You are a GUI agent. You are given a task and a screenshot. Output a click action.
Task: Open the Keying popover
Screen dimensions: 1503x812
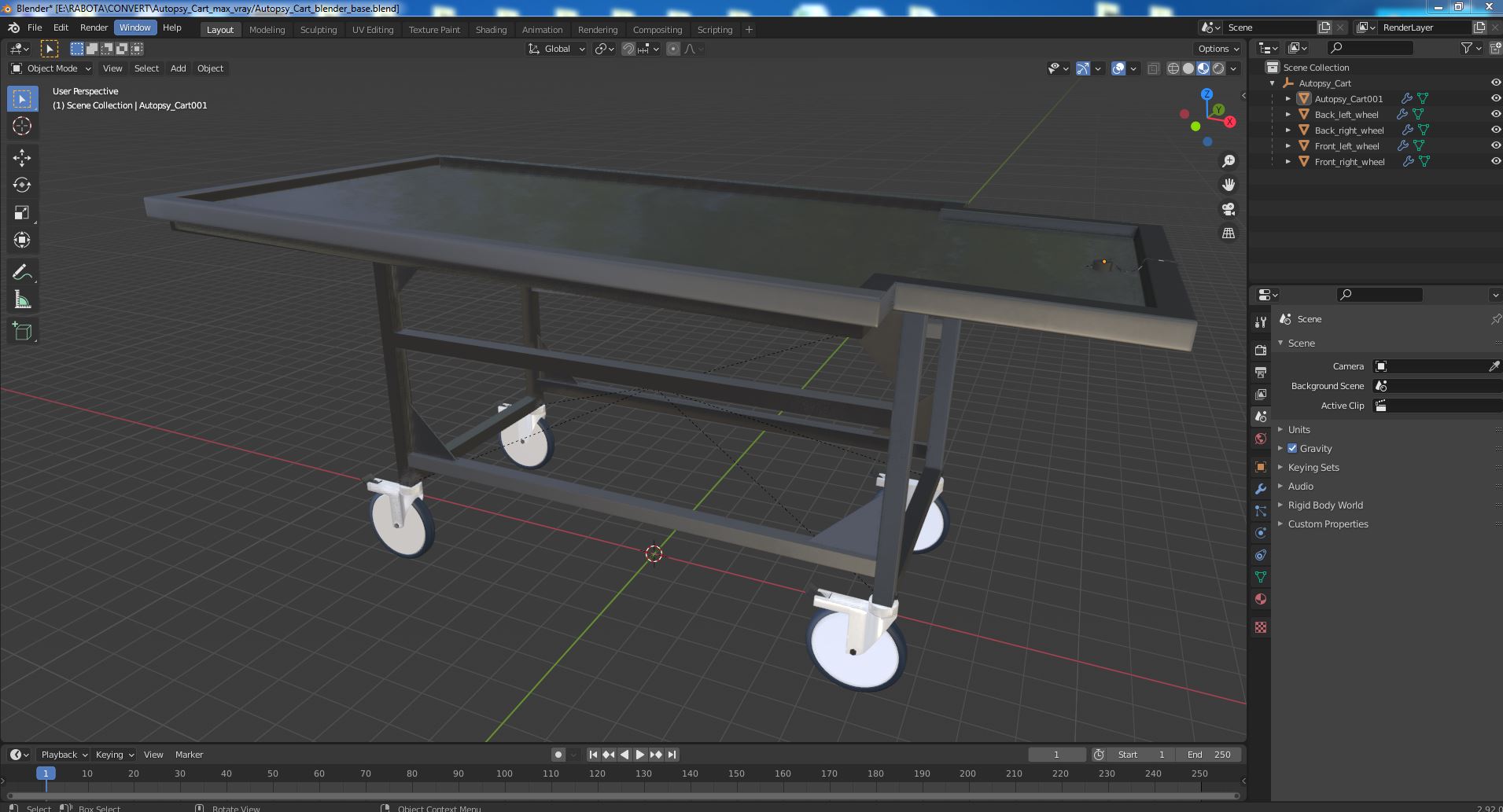(114, 755)
